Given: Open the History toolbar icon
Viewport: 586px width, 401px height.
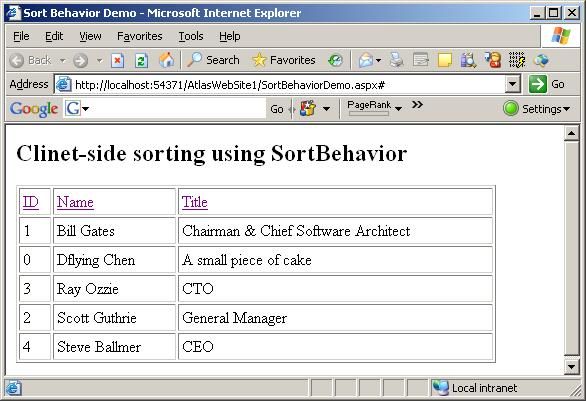Looking at the screenshot, I should click(x=335, y=60).
